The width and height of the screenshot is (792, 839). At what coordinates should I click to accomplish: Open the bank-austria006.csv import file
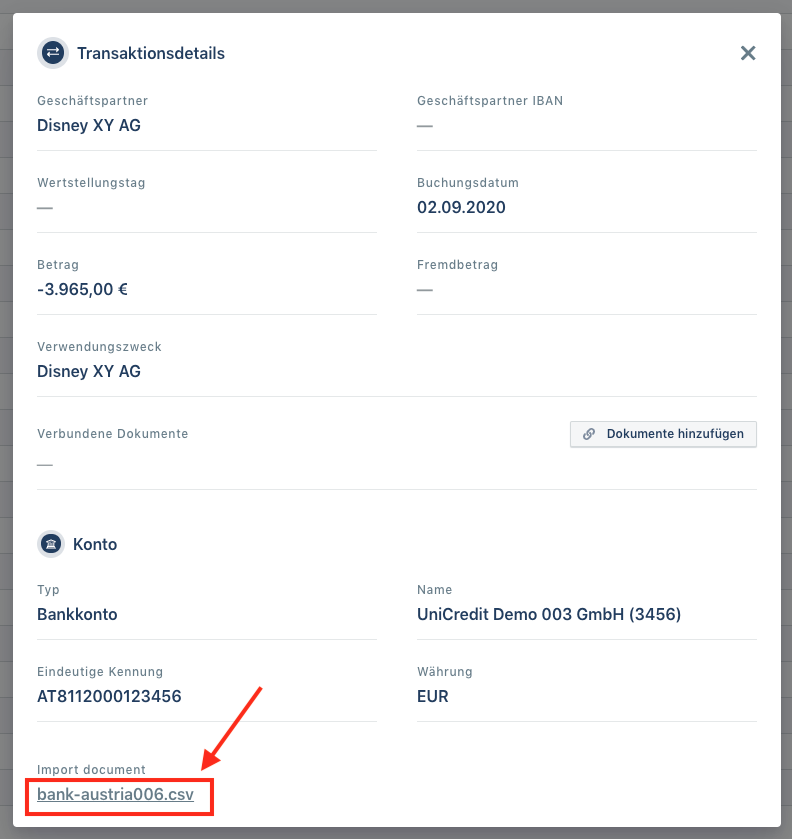[116, 796]
